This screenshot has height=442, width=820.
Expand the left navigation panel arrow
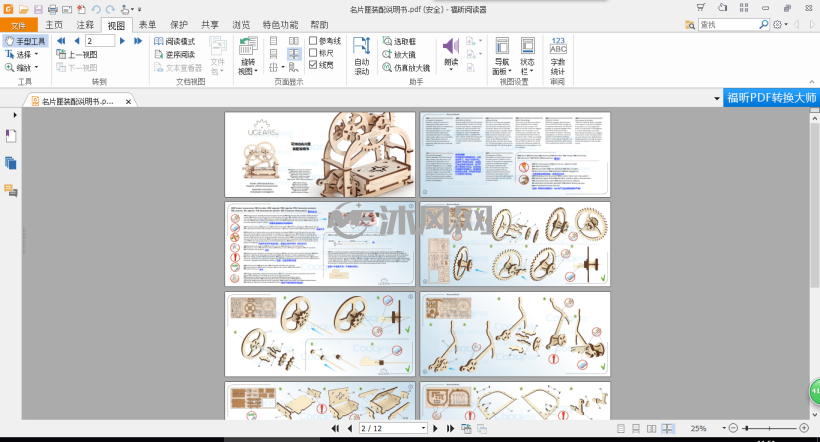coord(15,115)
